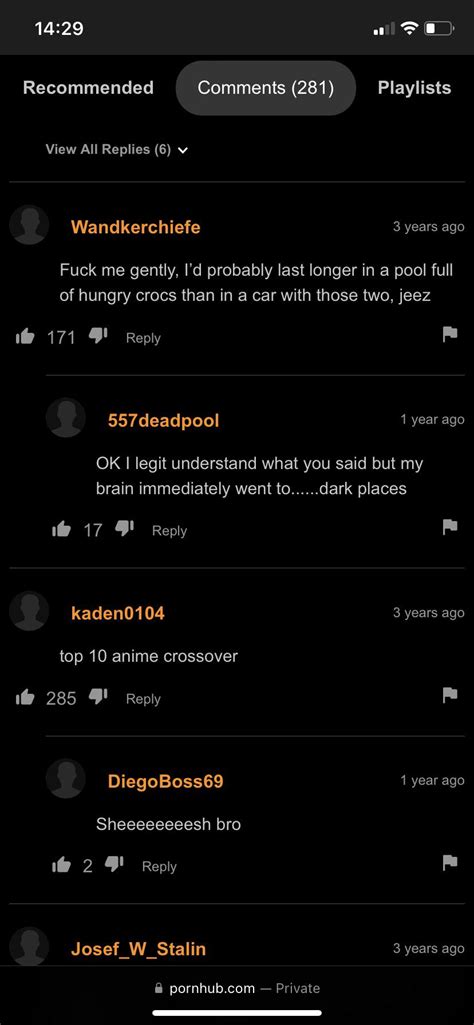Select the Comments (281) tab

click(265, 88)
